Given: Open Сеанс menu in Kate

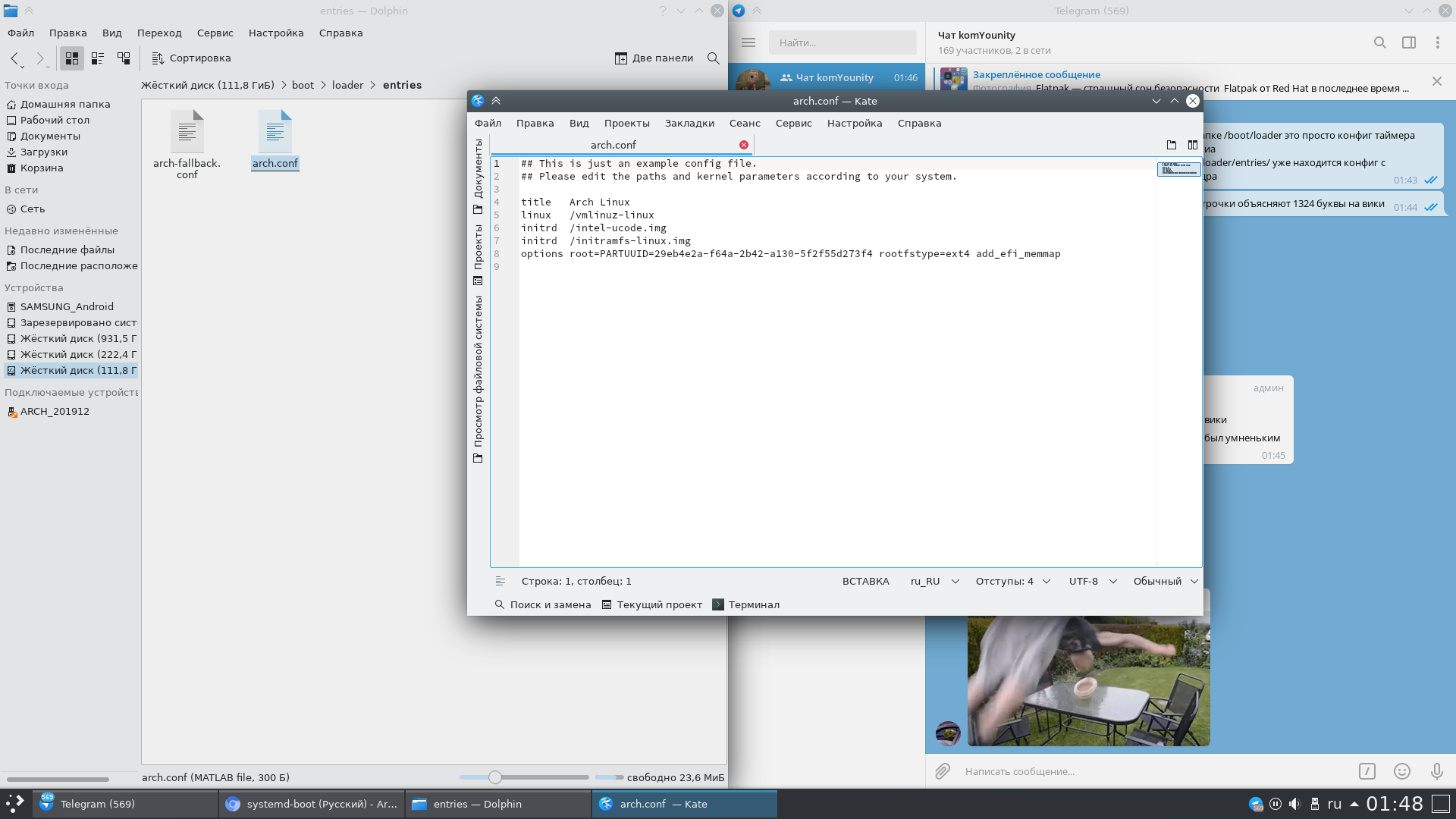Looking at the screenshot, I should click(745, 123).
